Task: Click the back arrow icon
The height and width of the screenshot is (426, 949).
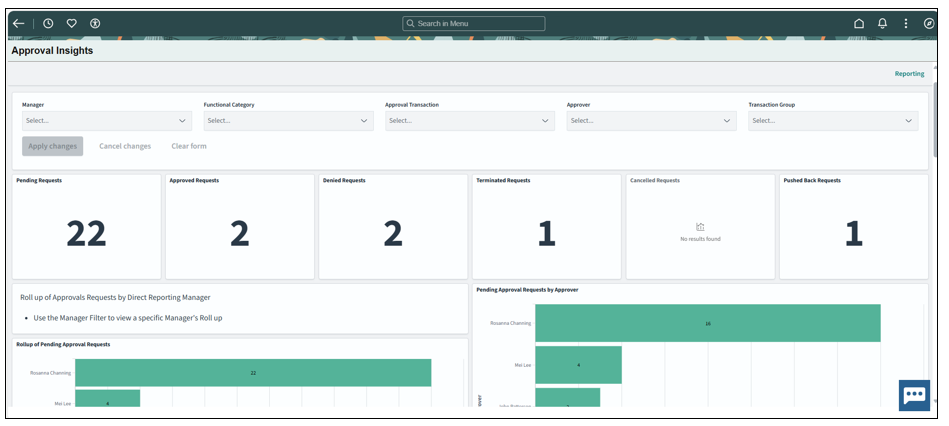Action: [19, 23]
